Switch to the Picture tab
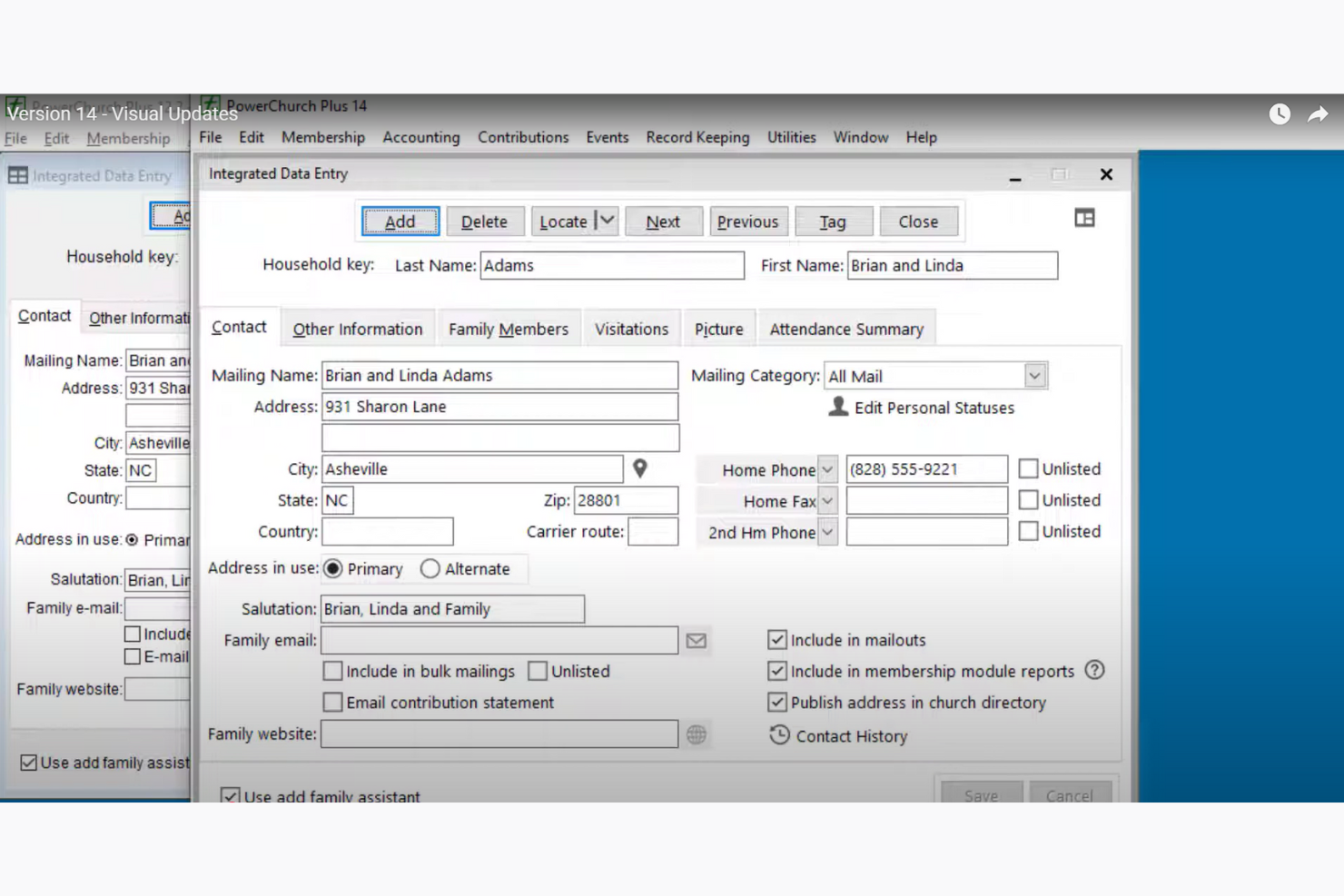 click(x=719, y=329)
